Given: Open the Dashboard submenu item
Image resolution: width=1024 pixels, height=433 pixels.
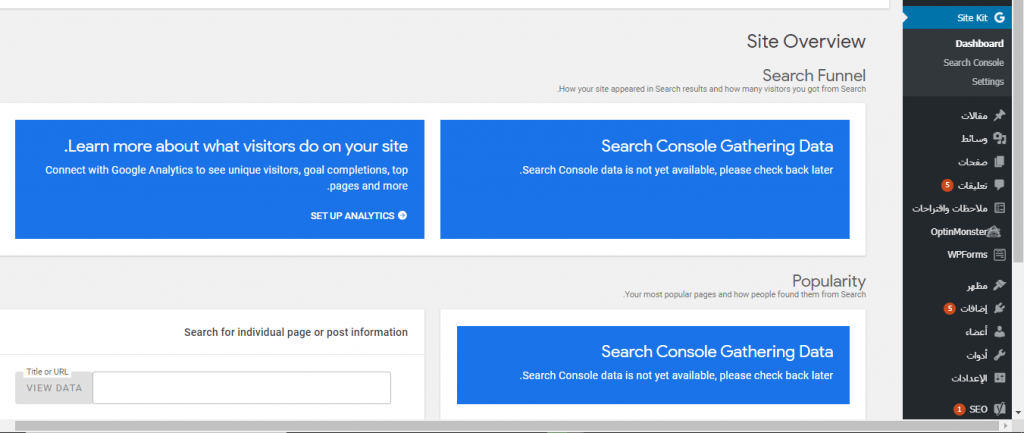Looking at the screenshot, I should [979, 44].
